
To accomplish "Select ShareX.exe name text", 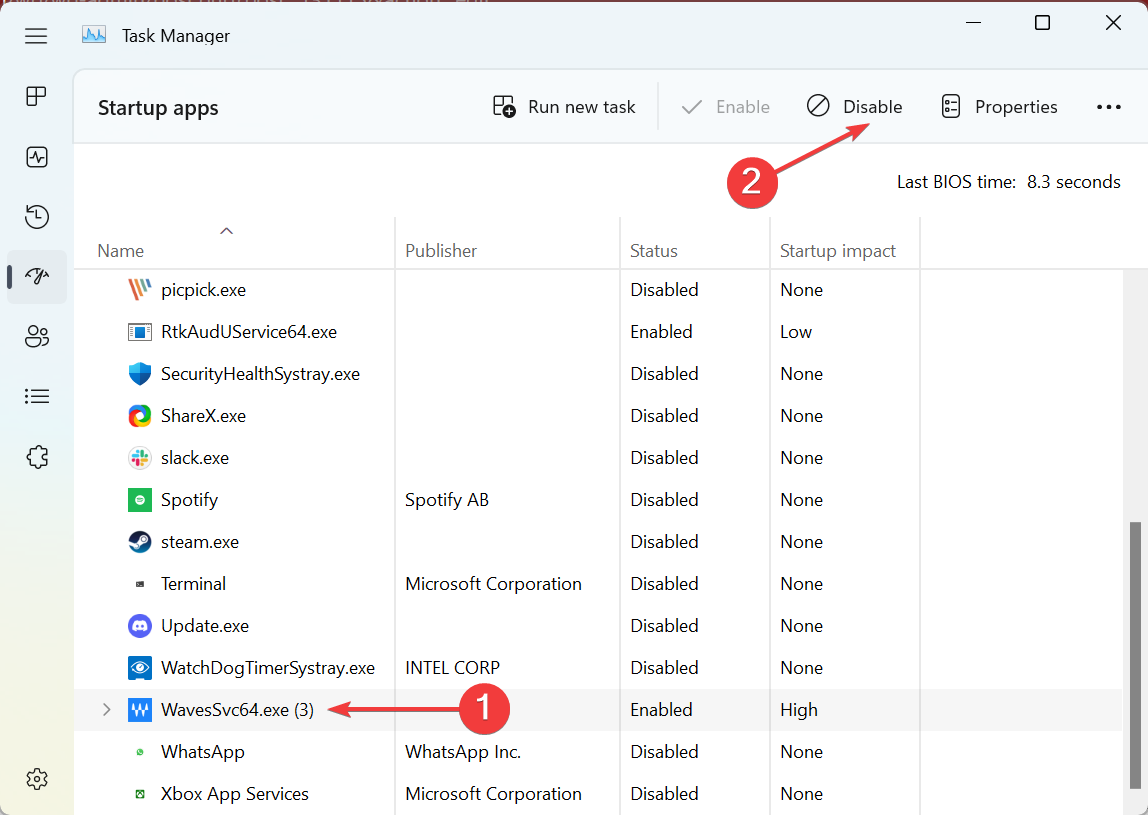I will [204, 416].
